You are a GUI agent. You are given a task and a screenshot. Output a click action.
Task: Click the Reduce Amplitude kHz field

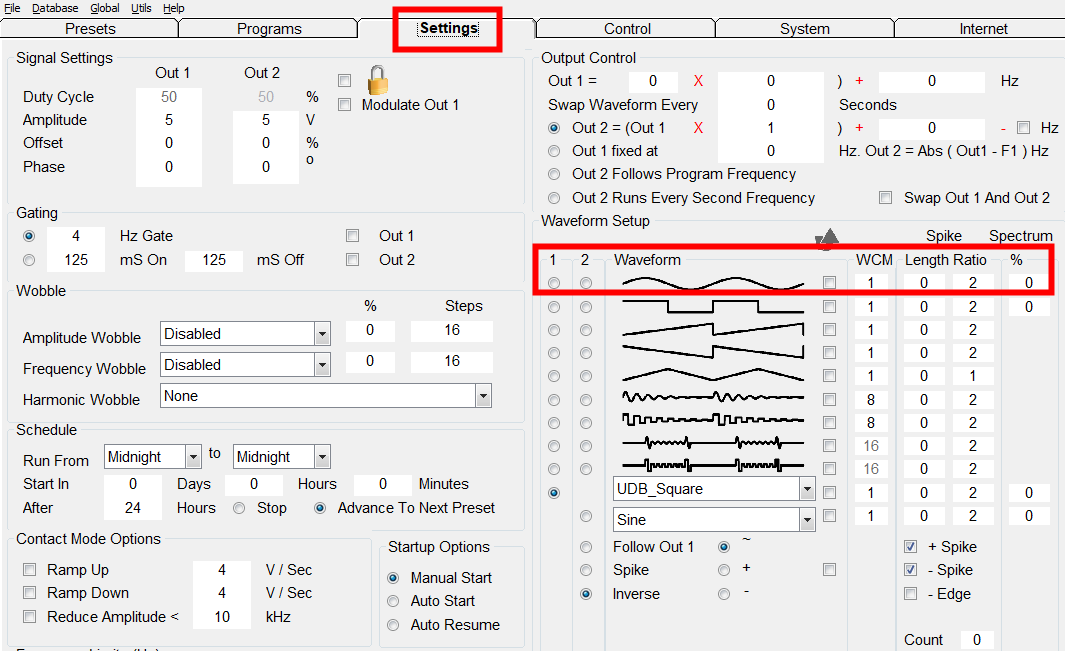[x=222, y=616]
